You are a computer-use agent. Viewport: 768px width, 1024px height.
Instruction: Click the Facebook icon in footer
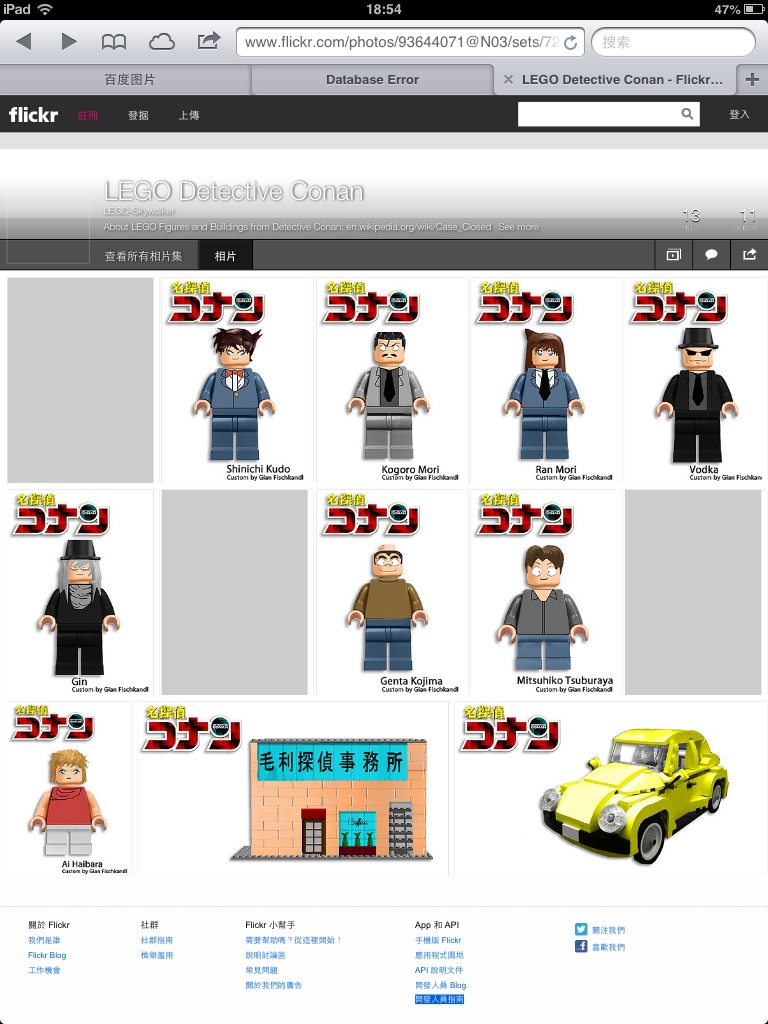coord(581,946)
